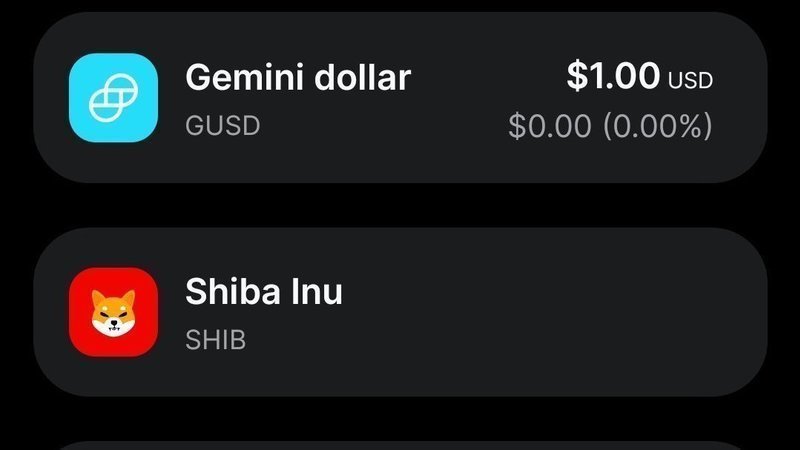Screen dimensions: 800x450
Task: Click empty right side of Shiba Inu card
Action: point(600,312)
